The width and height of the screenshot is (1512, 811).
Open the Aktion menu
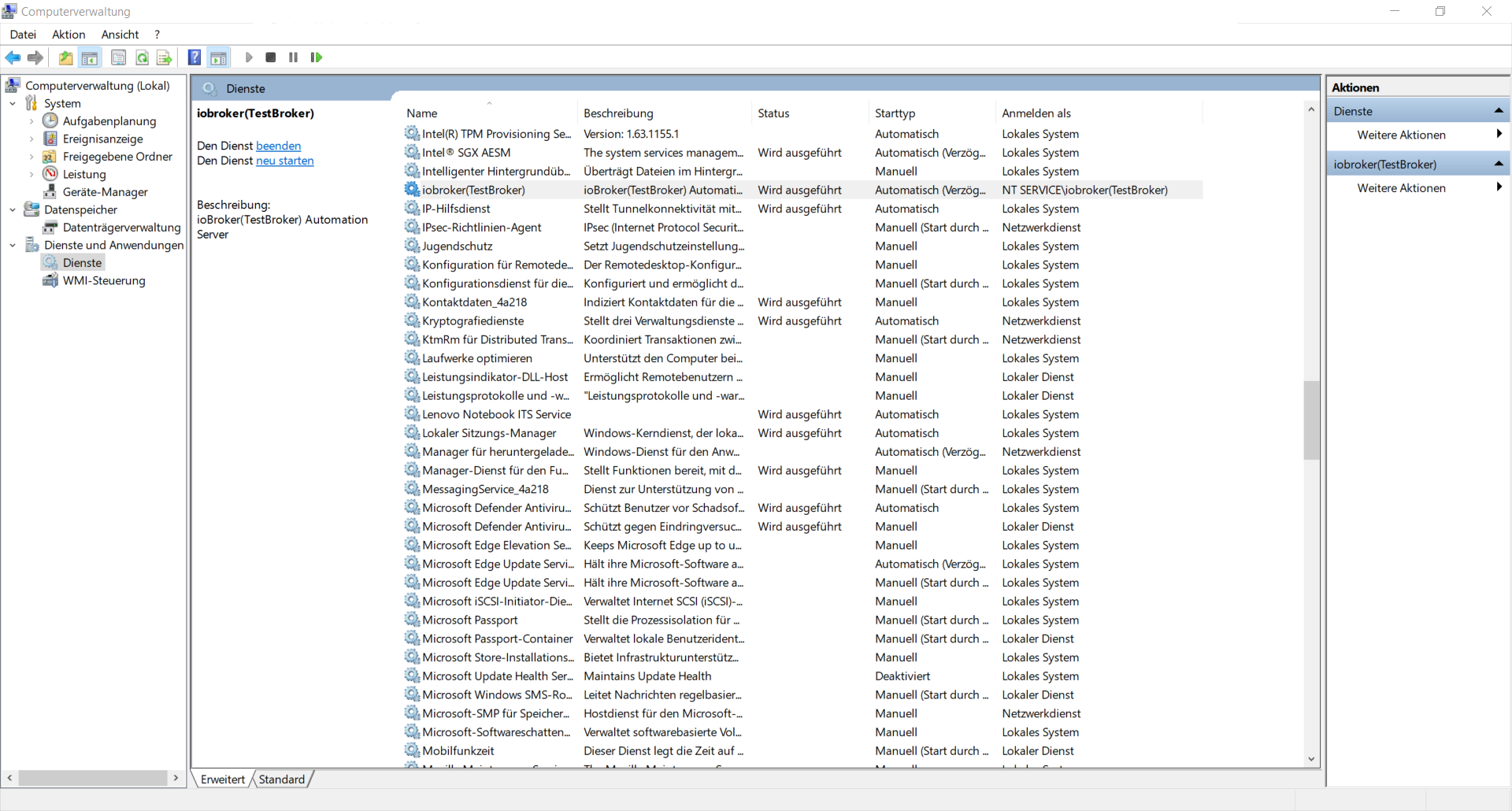(x=69, y=34)
